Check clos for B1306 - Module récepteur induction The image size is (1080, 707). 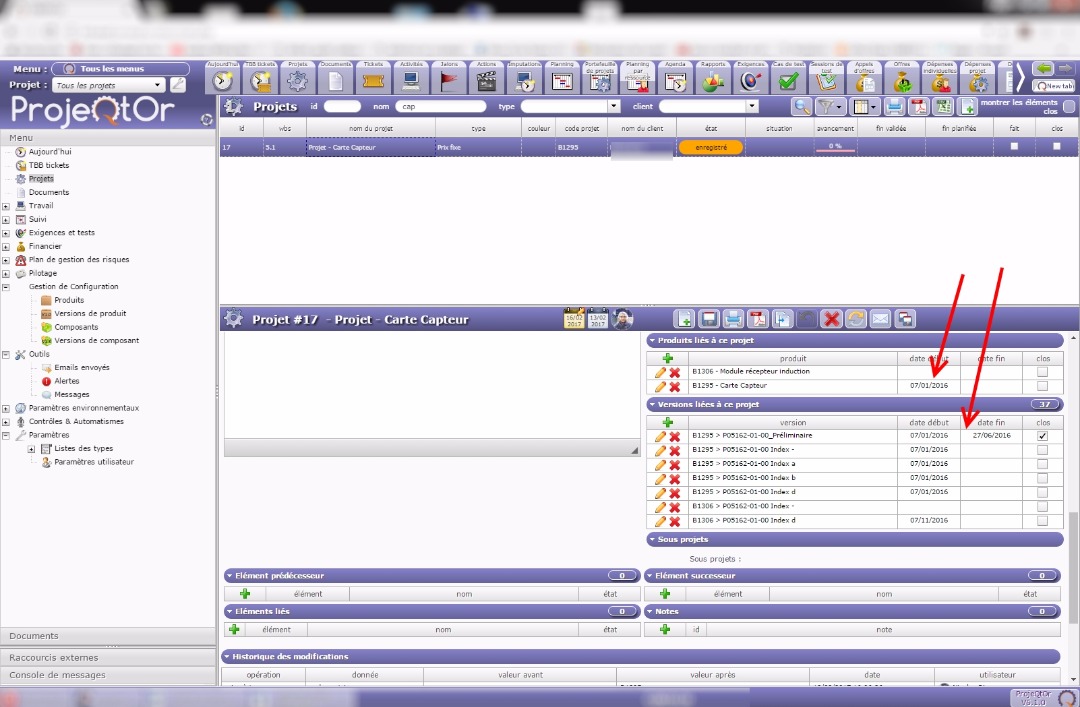[x=1043, y=372]
